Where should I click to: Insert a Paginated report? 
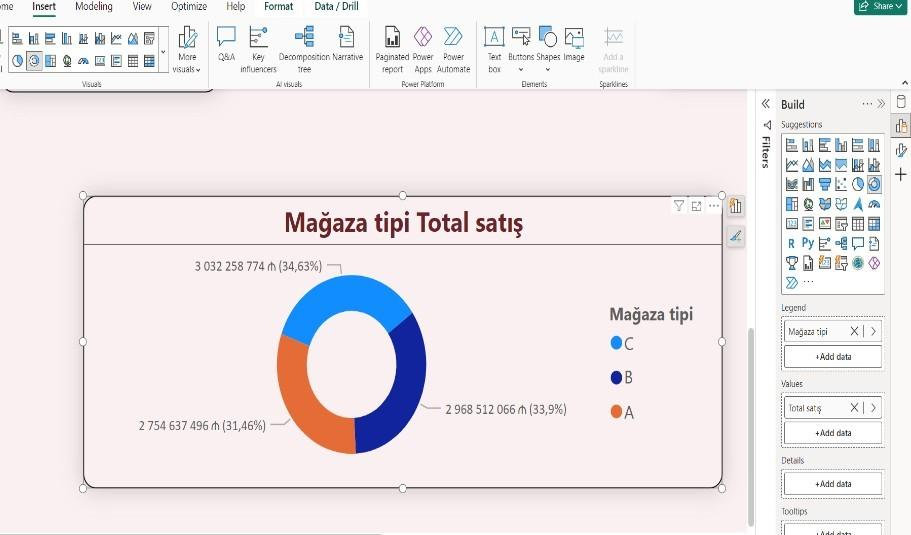coord(392,49)
